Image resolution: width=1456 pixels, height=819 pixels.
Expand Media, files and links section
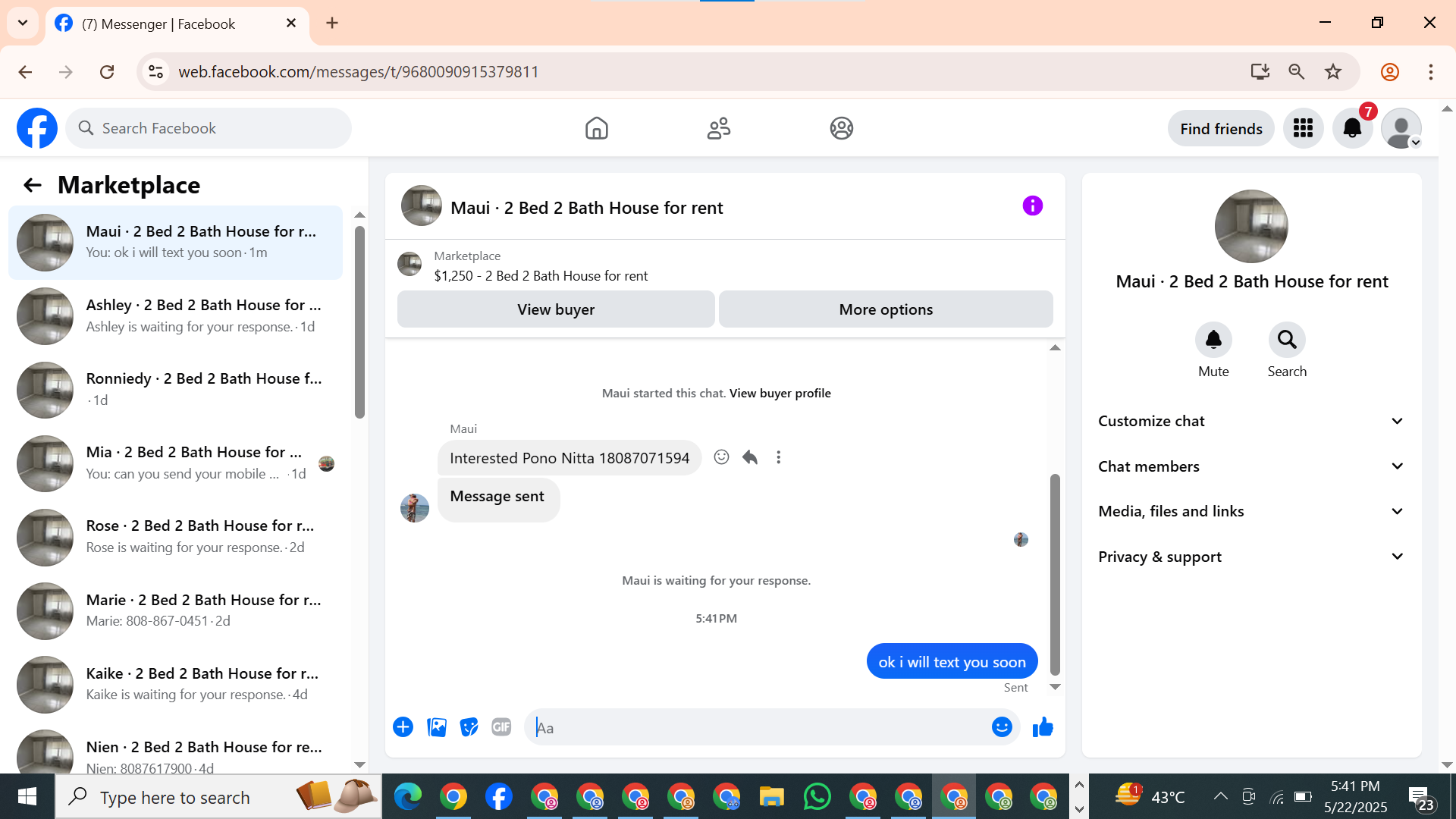pos(1251,512)
